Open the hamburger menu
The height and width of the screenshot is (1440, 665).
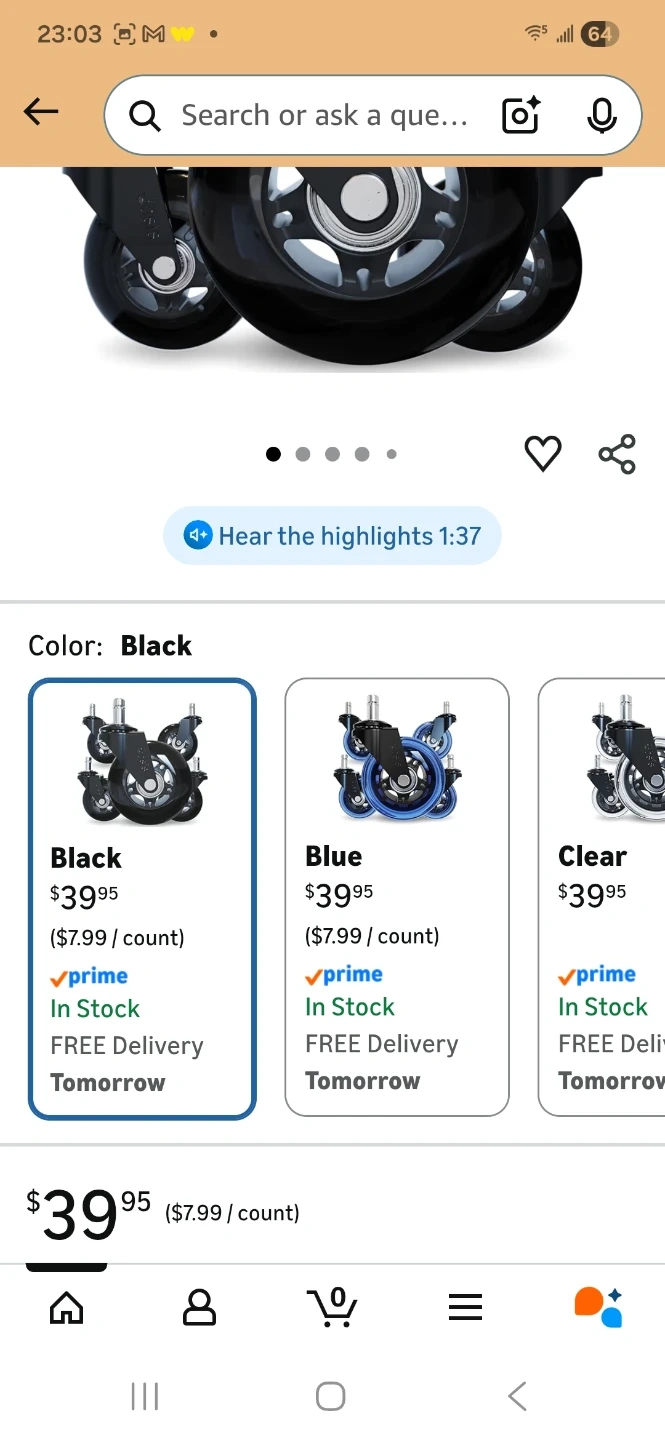pos(465,1306)
